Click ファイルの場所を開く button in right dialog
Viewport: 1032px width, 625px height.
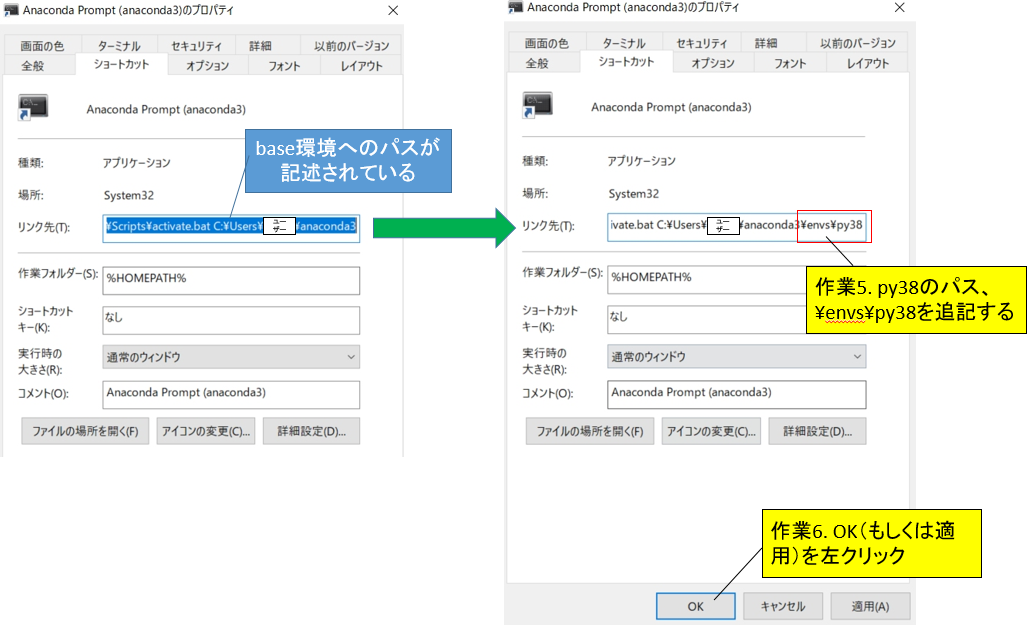coord(590,431)
